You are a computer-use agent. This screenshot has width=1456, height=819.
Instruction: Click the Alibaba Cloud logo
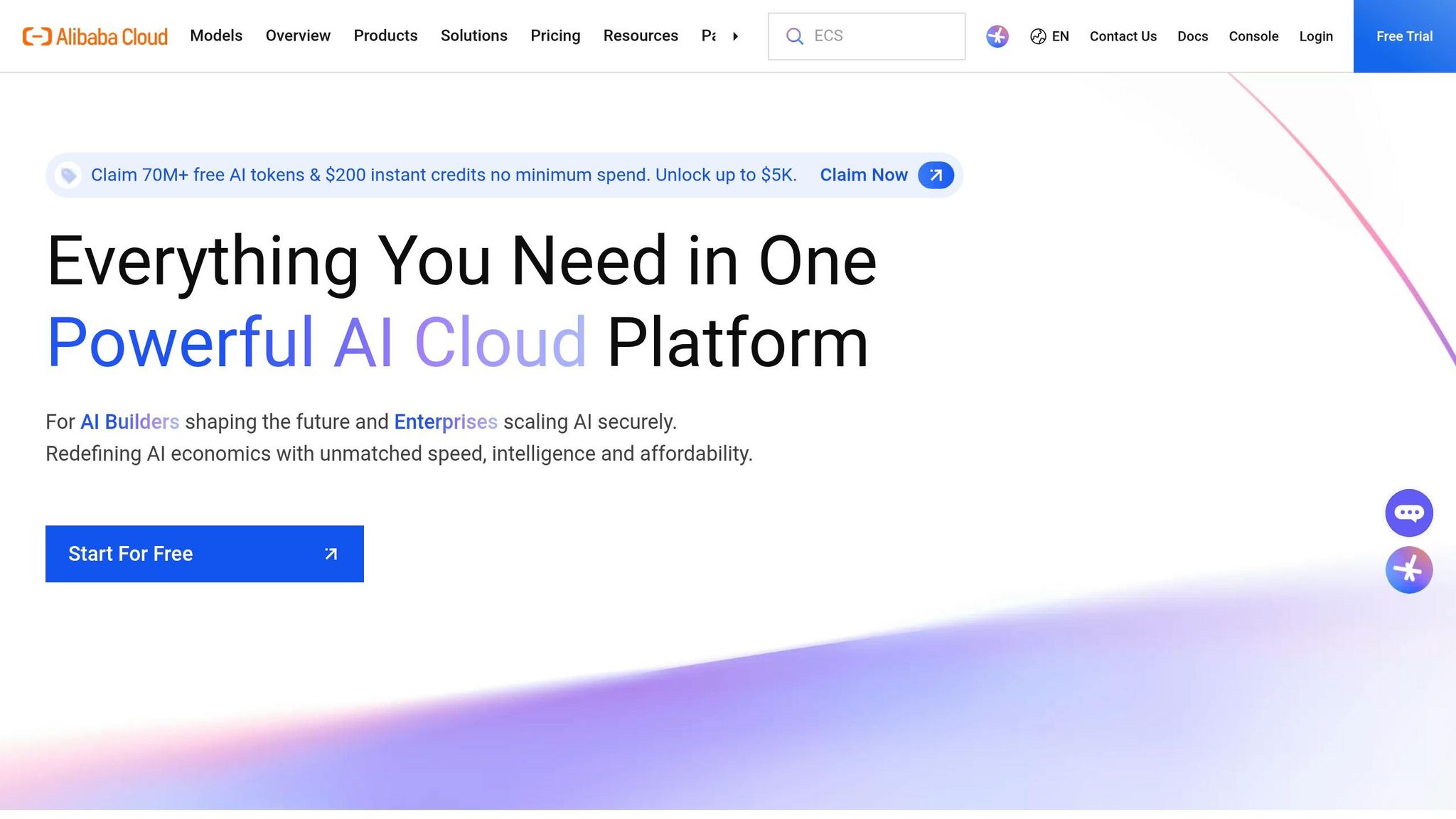click(95, 36)
